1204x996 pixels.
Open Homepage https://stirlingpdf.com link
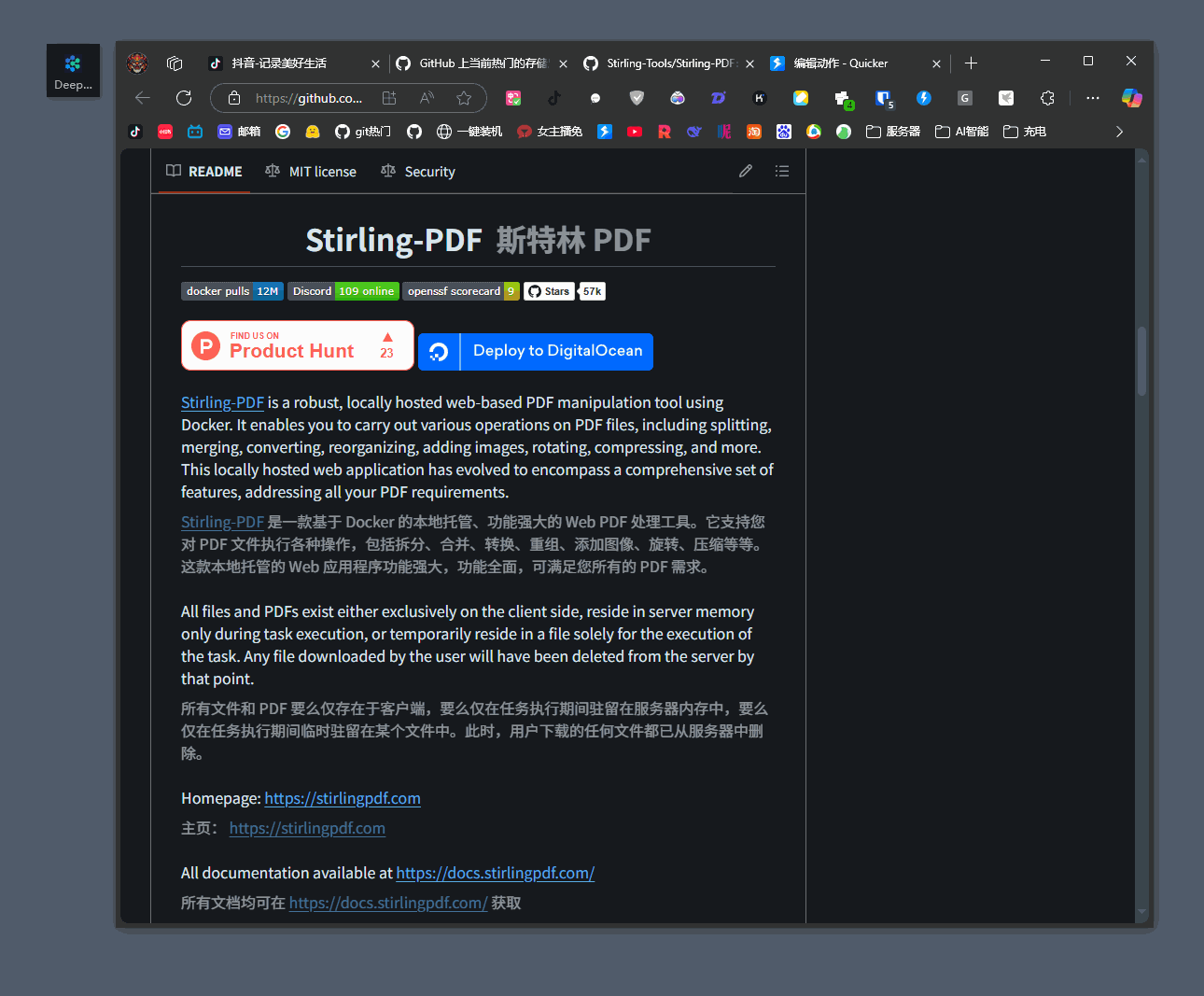tap(343, 798)
